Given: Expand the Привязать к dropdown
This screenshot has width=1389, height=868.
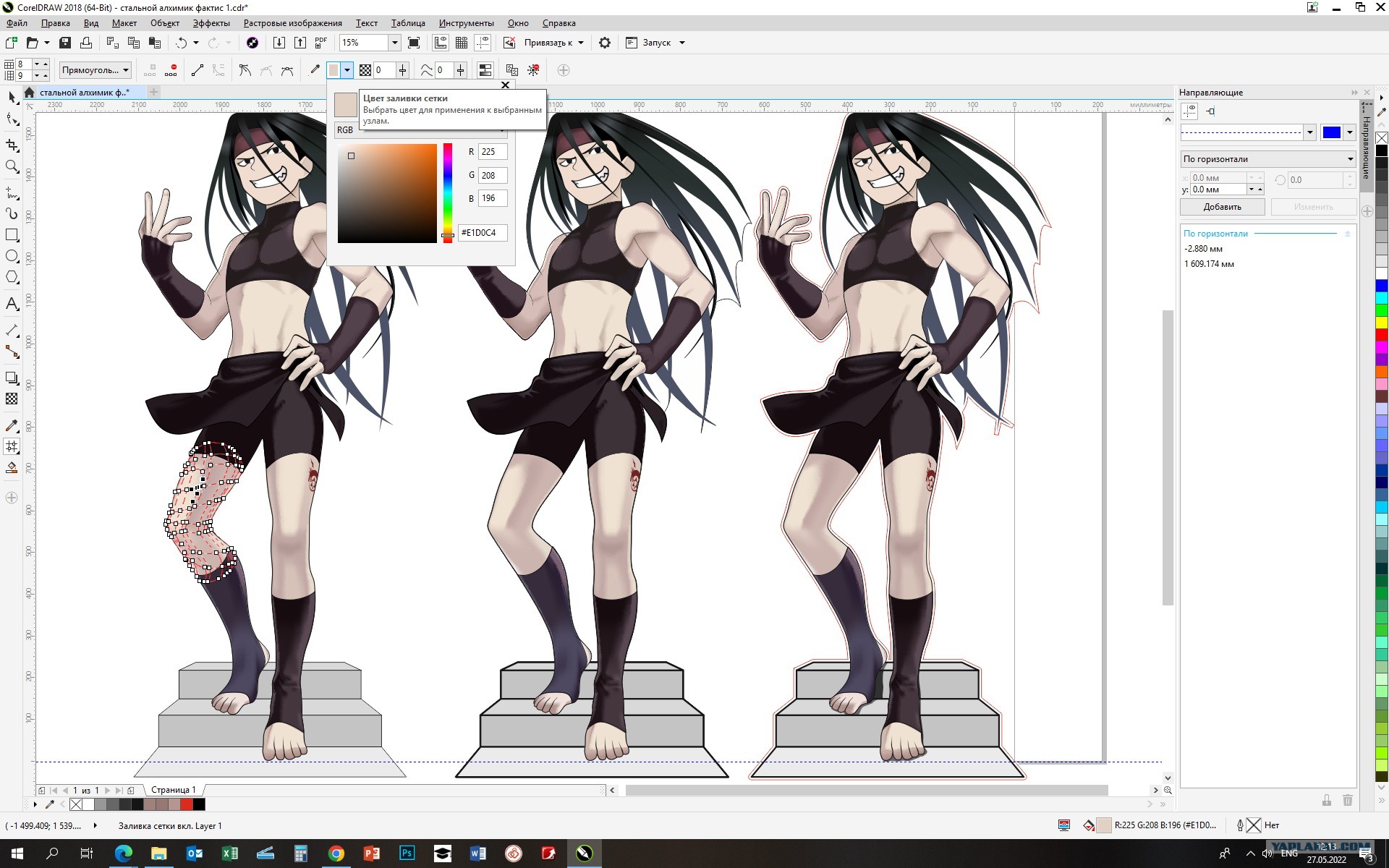Looking at the screenshot, I should pos(581,43).
